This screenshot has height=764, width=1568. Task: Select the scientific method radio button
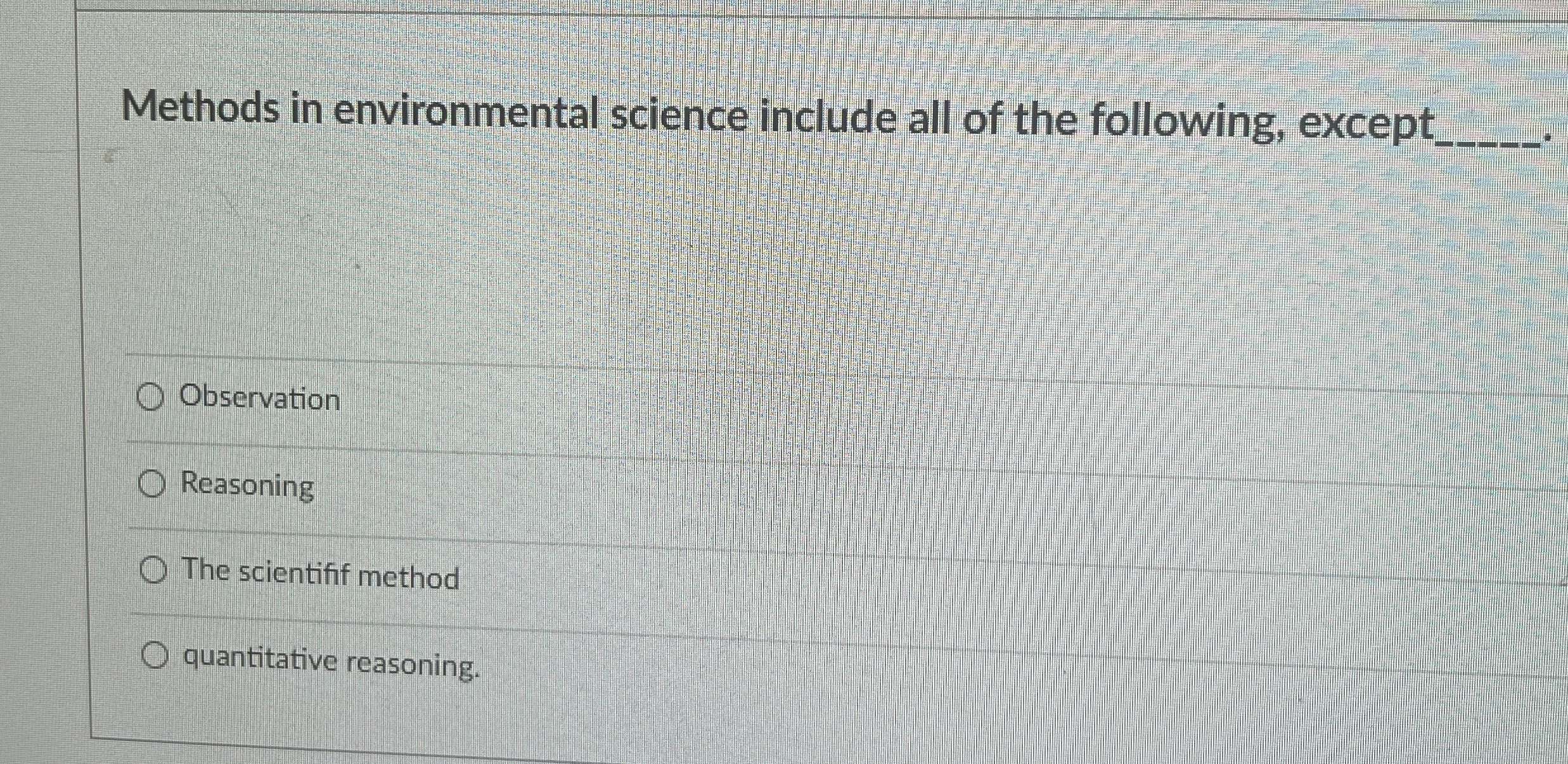click(x=153, y=571)
